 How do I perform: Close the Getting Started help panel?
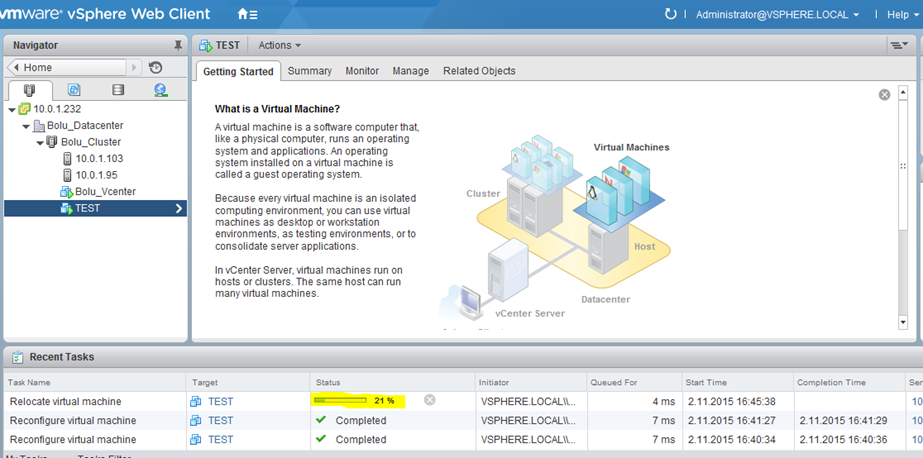click(884, 95)
